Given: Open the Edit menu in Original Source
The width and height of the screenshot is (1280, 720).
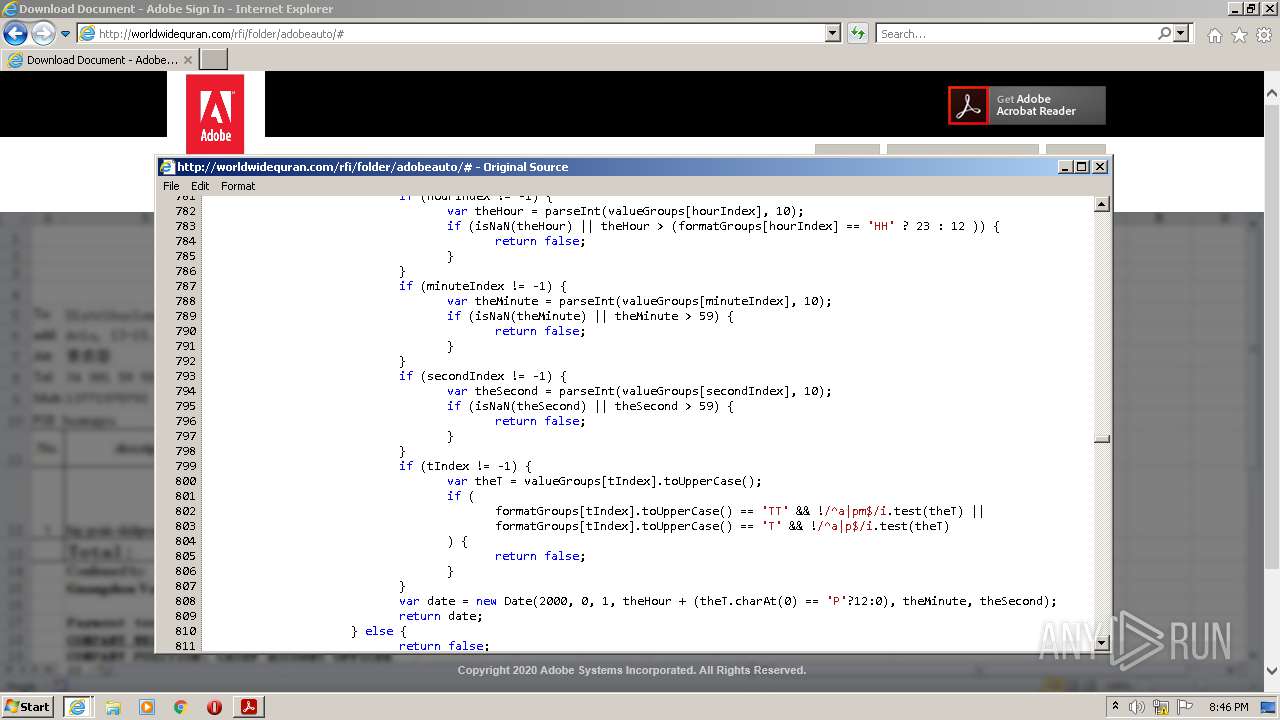Looking at the screenshot, I should coord(200,186).
